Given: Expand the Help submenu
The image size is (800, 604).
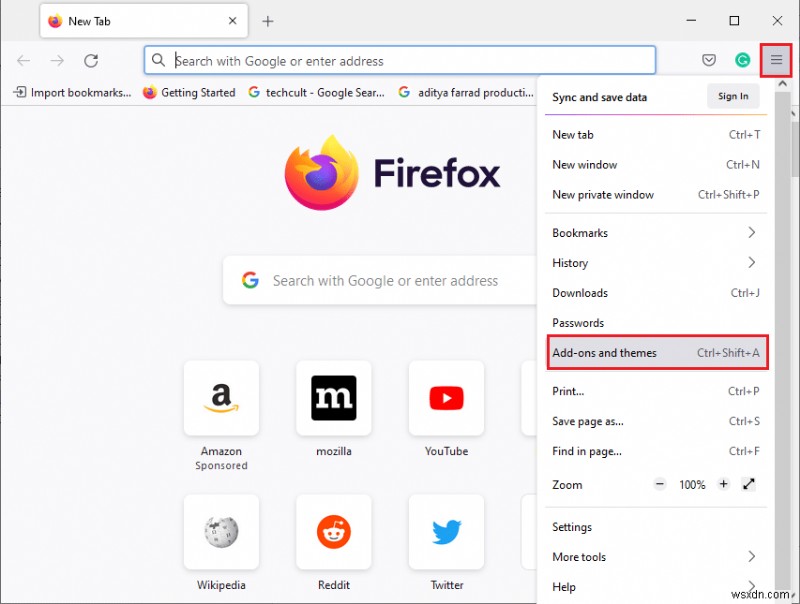Looking at the screenshot, I should click(656, 587).
